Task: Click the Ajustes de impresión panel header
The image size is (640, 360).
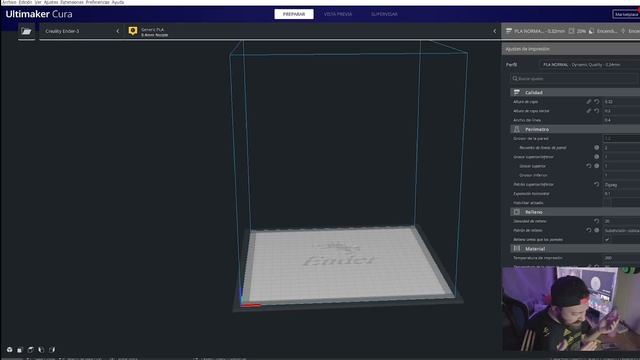Action: 571,49
